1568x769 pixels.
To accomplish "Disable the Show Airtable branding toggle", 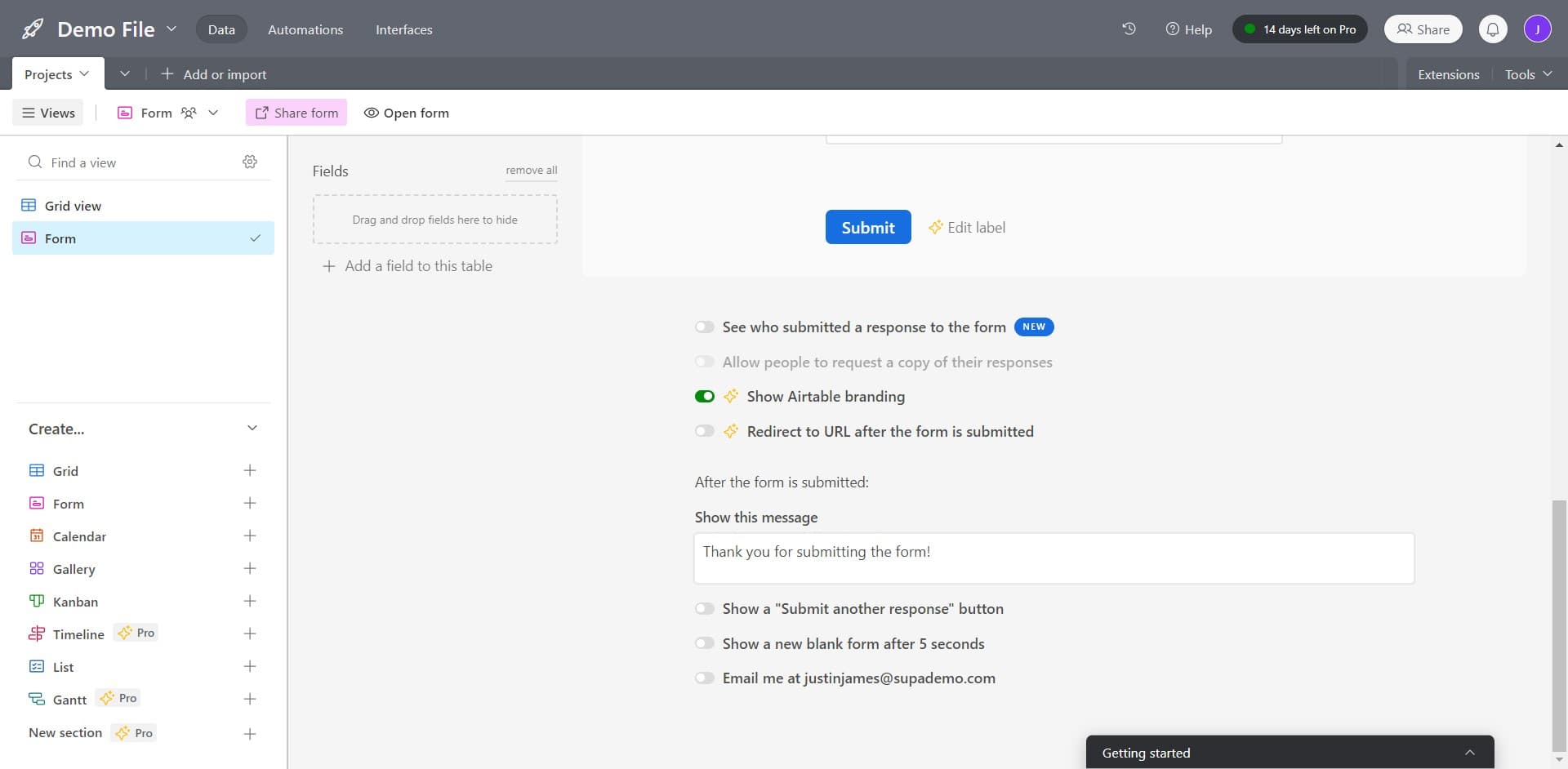I will pos(704,396).
